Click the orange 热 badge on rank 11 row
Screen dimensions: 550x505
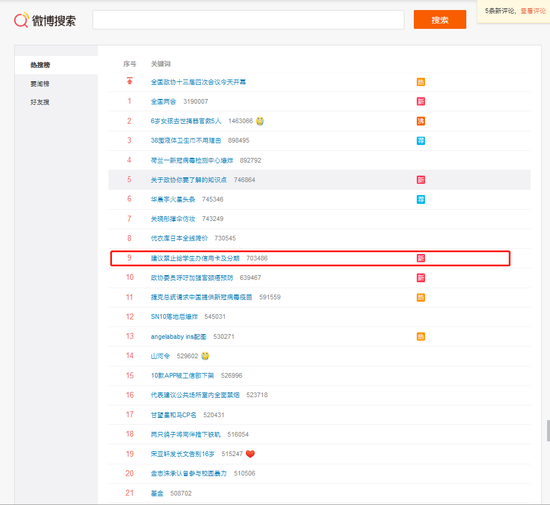421,297
